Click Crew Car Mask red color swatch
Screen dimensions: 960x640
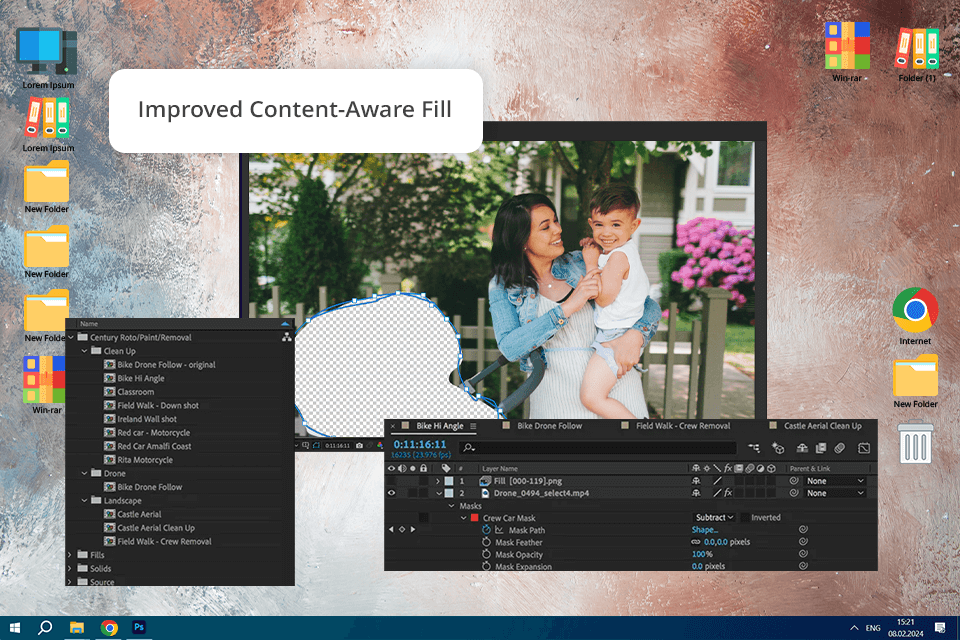pos(474,518)
